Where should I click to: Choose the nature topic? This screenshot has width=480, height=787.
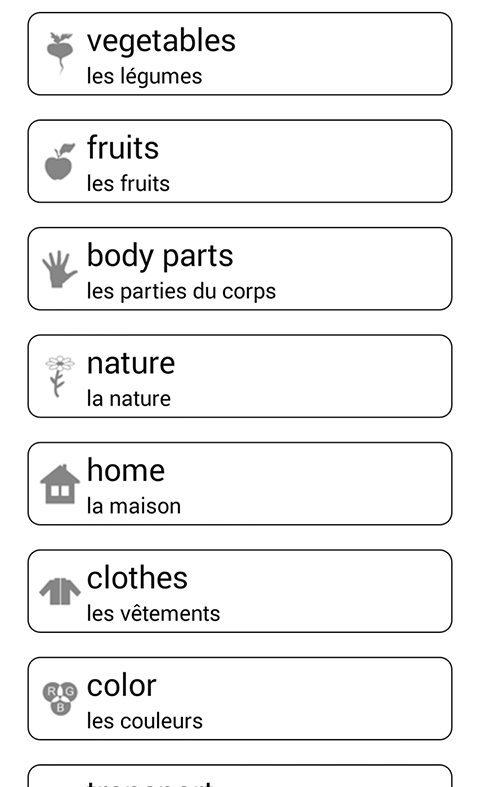point(240,376)
